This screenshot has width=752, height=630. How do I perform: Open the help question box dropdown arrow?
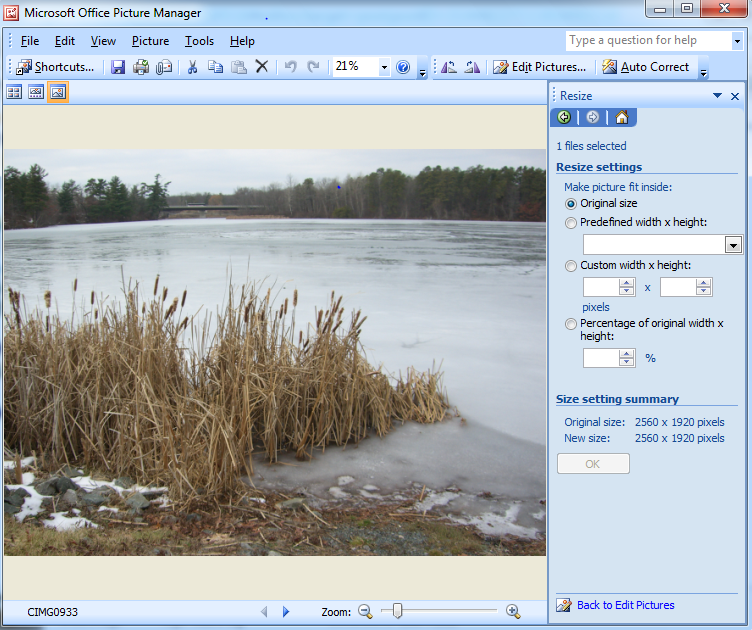pyautogui.click(x=737, y=41)
